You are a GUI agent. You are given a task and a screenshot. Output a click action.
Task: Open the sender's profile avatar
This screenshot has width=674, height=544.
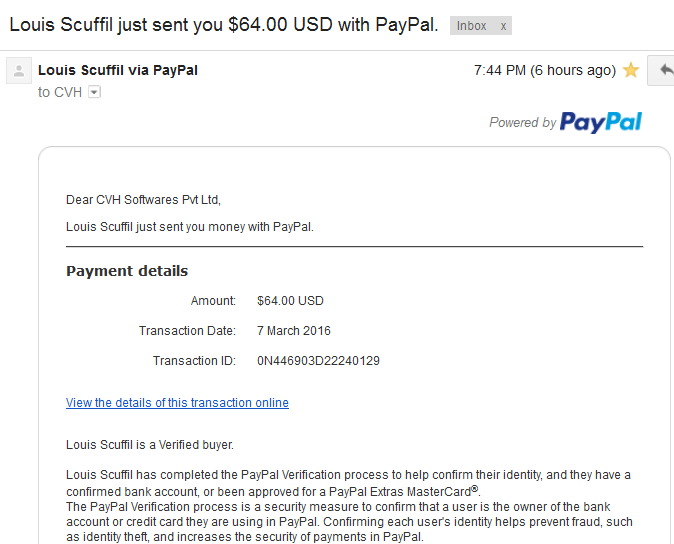click(x=19, y=70)
